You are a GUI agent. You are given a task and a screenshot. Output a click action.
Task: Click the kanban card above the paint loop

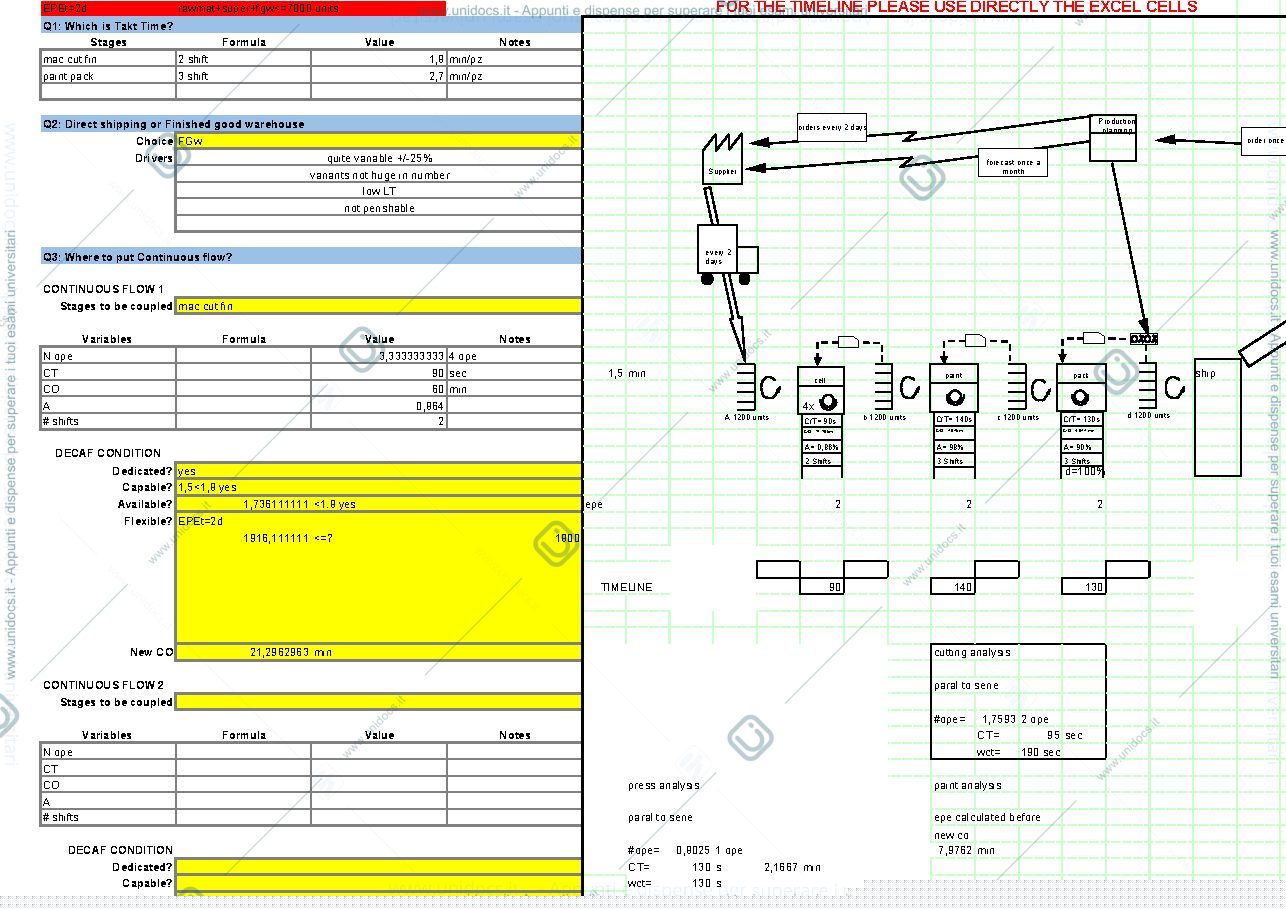976,341
